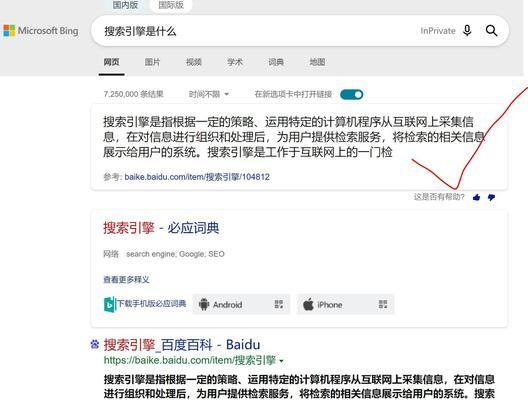Viewport: 528px width, 400px height.
Task: Click the iPhone download button
Action: point(345,304)
